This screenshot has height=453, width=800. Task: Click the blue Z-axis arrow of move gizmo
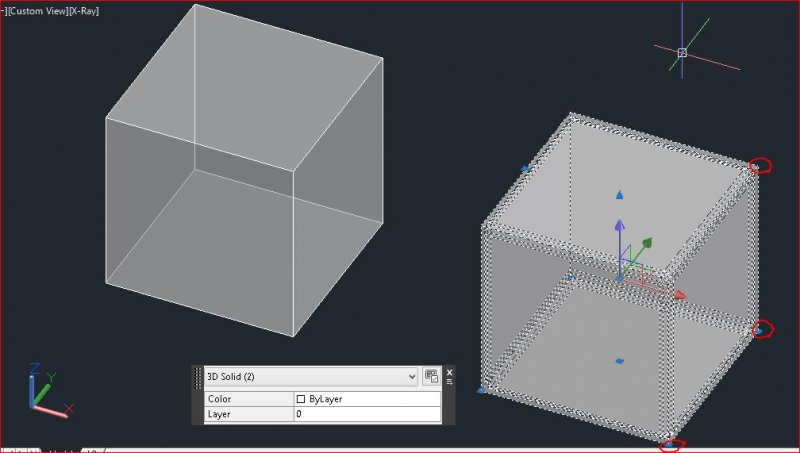pos(619,225)
